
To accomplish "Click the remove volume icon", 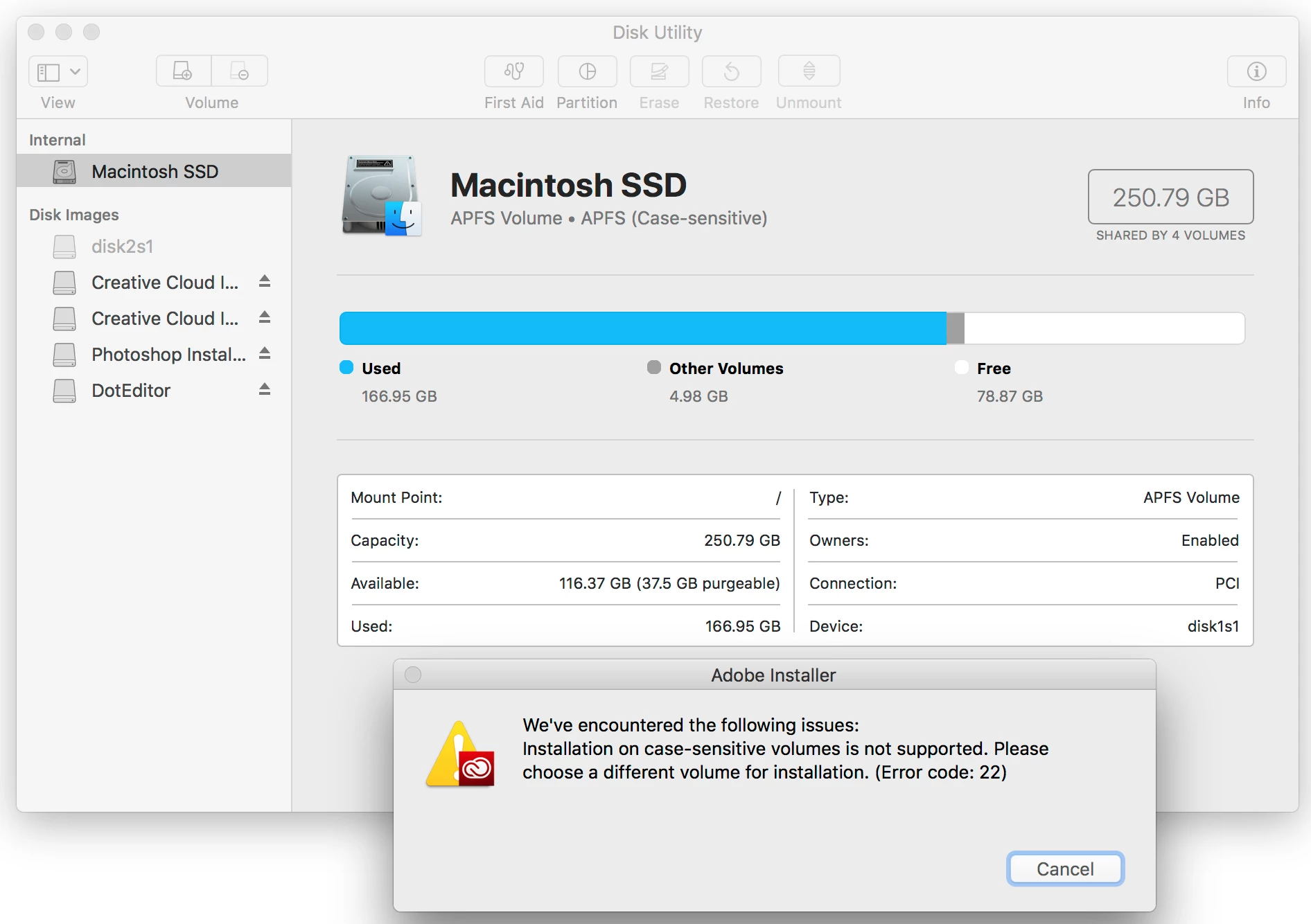I will pos(240,71).
